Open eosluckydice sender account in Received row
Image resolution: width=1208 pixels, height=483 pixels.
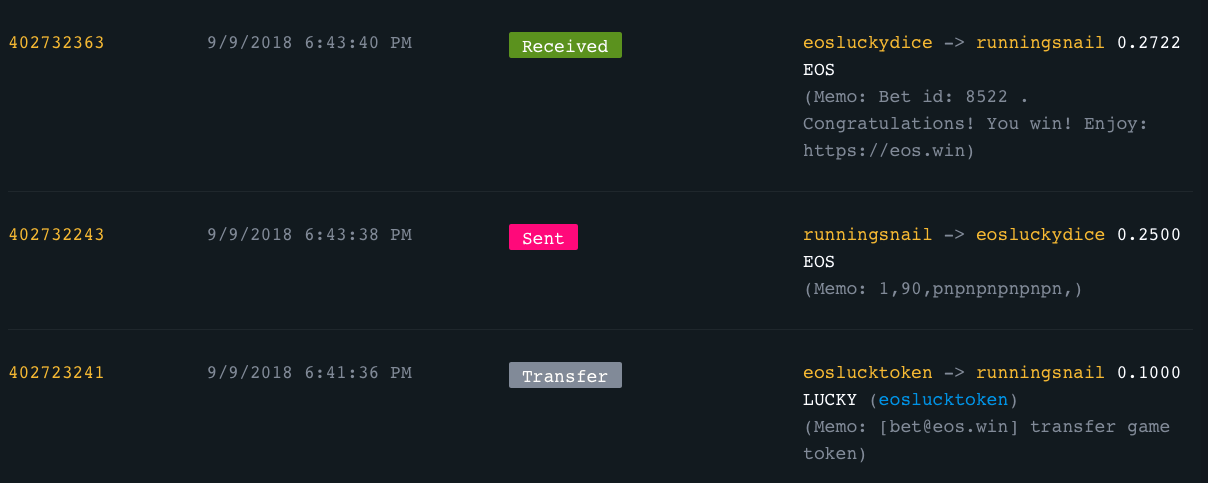tap(867, 43)
